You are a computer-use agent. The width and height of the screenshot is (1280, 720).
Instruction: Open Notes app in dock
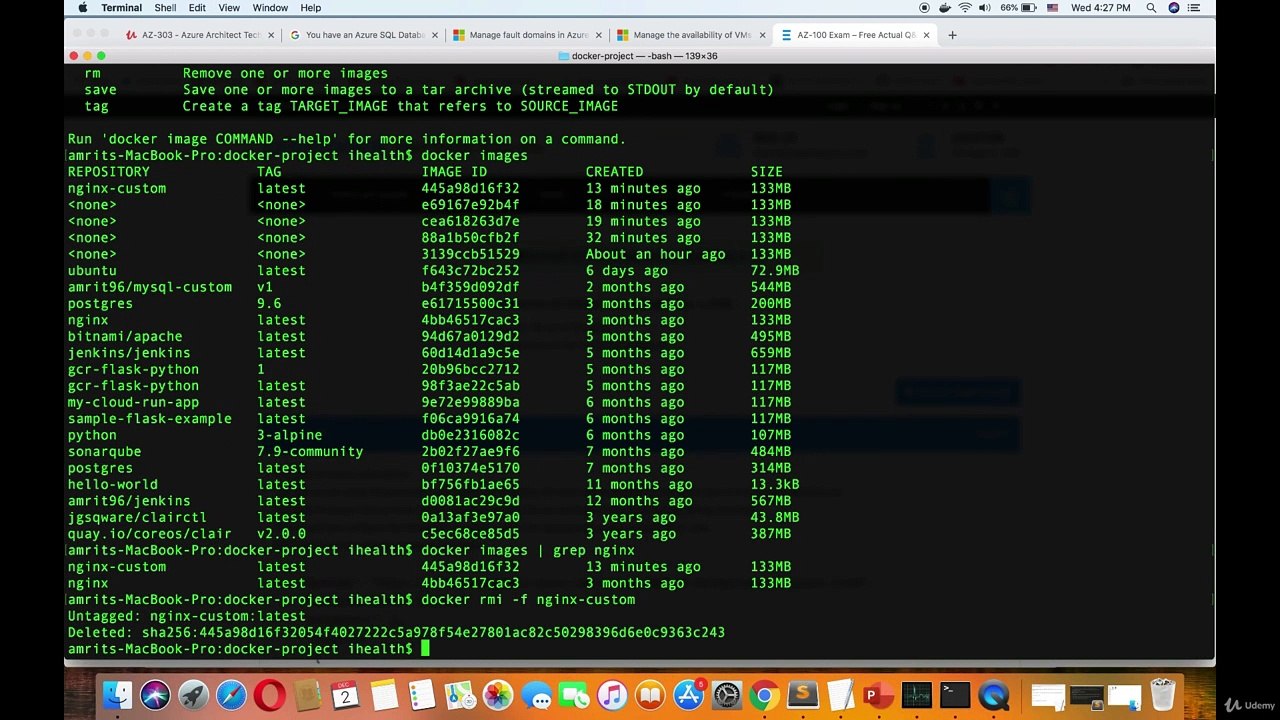point(384,695)
